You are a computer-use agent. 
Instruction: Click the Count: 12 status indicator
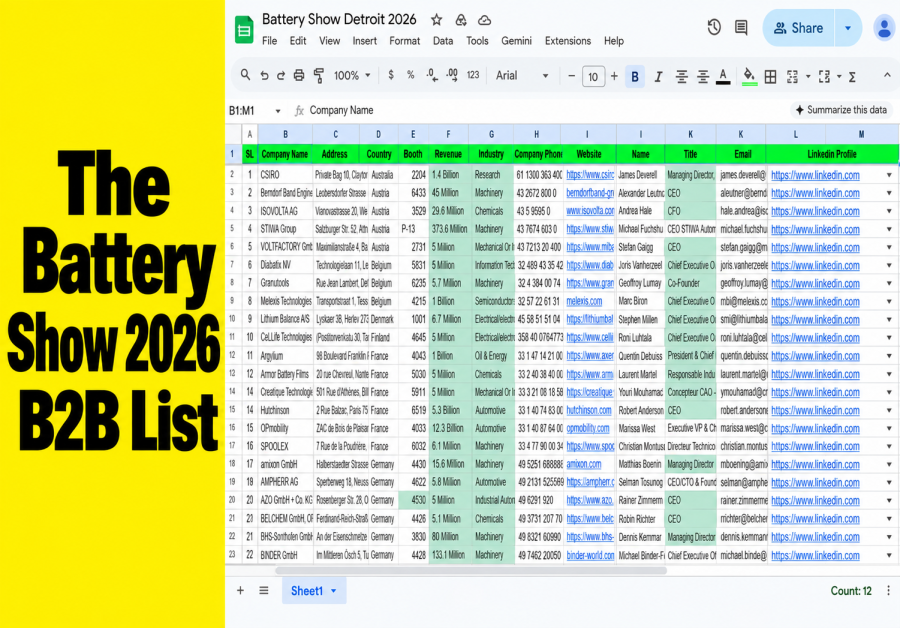(851, 591)
